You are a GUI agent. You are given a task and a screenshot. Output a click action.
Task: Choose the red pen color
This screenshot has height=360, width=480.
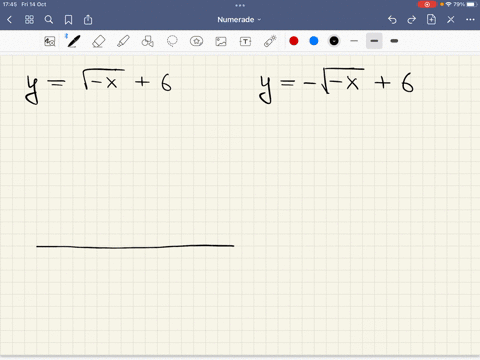pos(294,41)
